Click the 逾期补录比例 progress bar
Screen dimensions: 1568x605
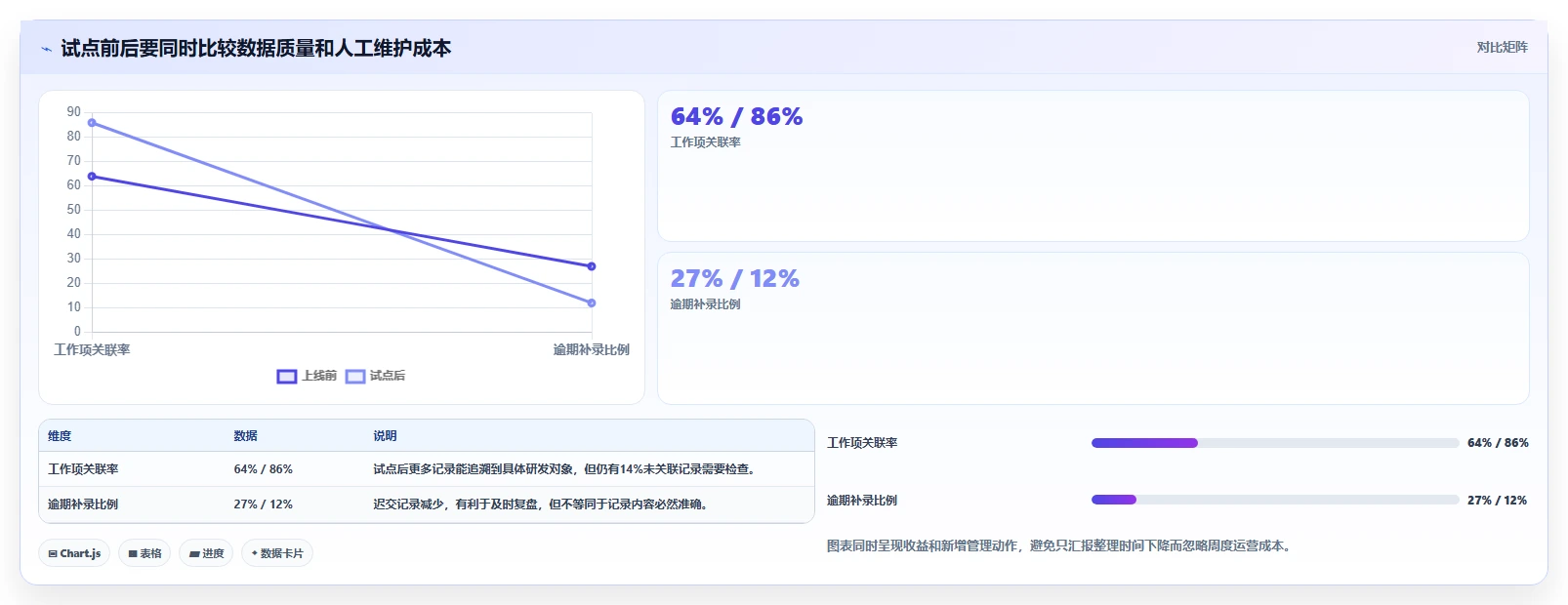coord(1275,500)
